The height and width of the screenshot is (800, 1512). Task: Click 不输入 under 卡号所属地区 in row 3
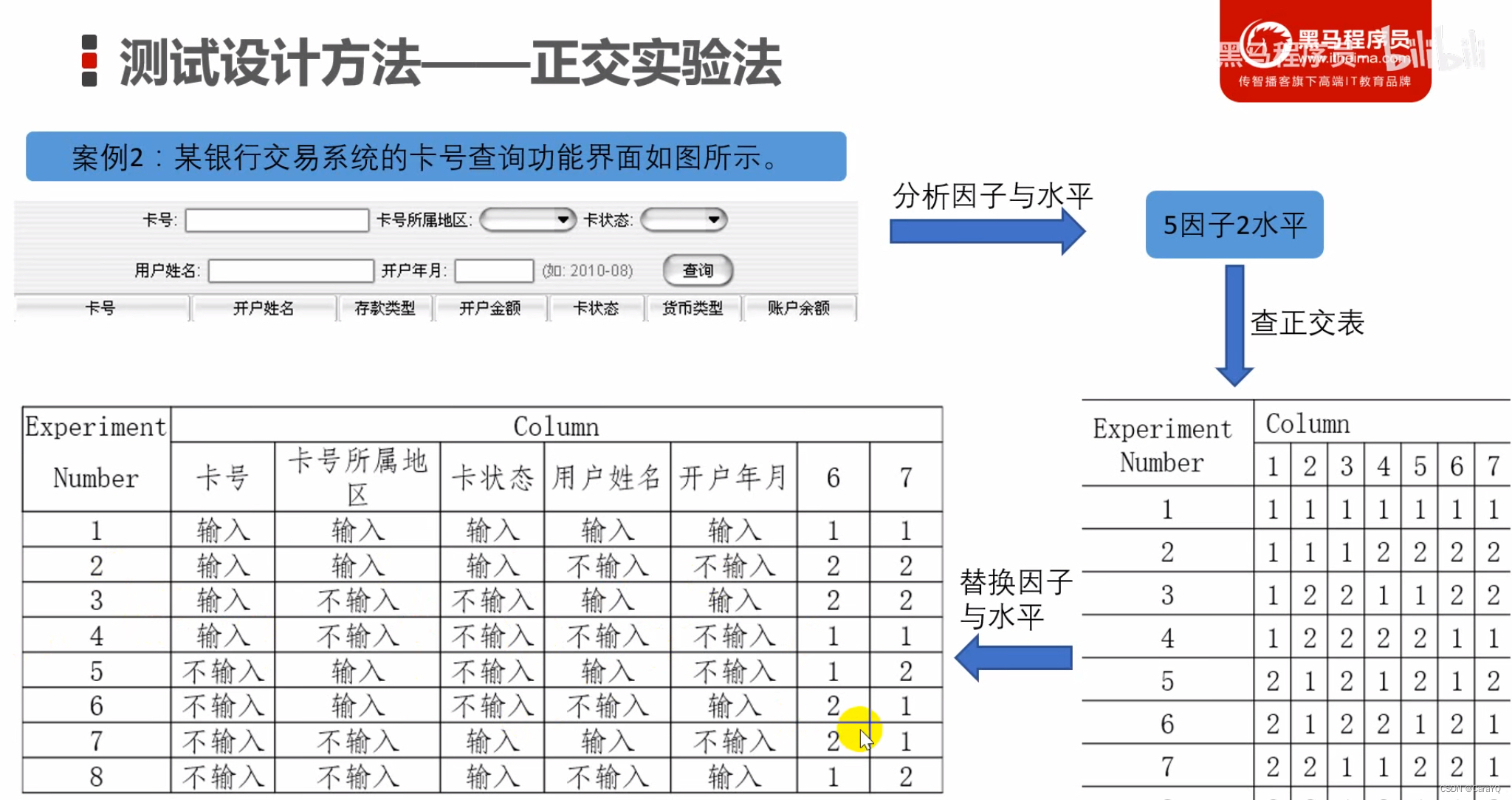point(358,601)
